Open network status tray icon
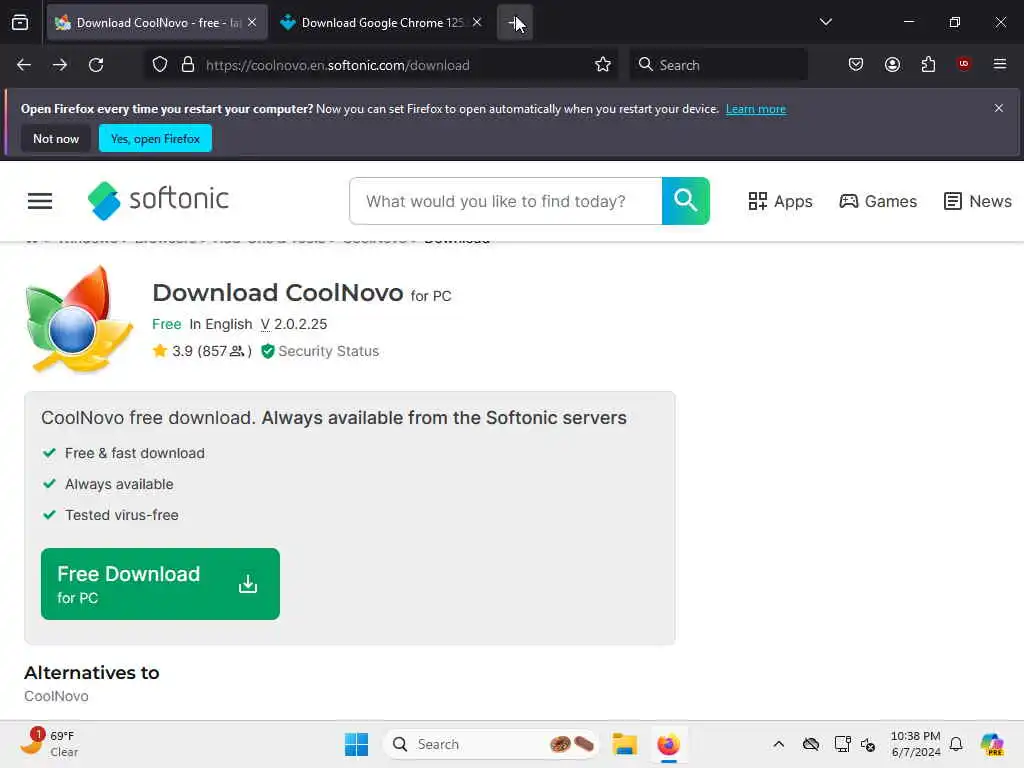This screenshot has height=768, width=1024. (842, 744)
